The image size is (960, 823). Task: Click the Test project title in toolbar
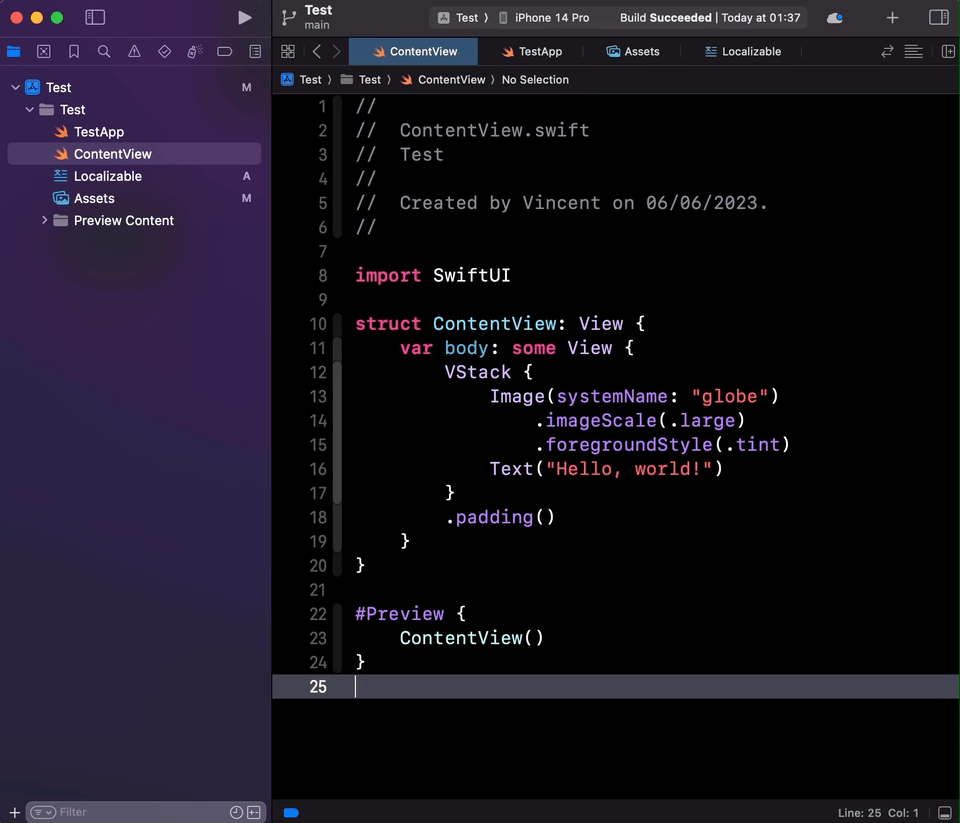[318, 10]
